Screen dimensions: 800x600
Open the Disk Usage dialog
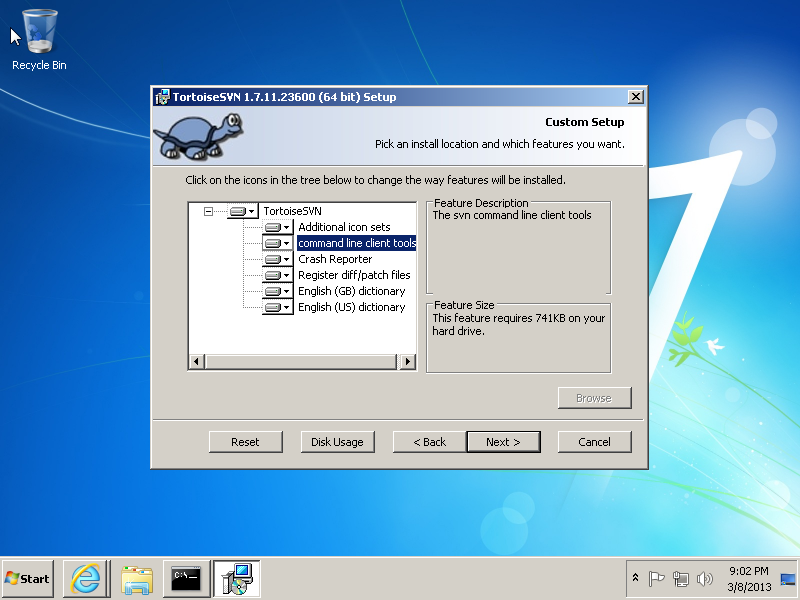pyautogui.click(x=337, y=442)
